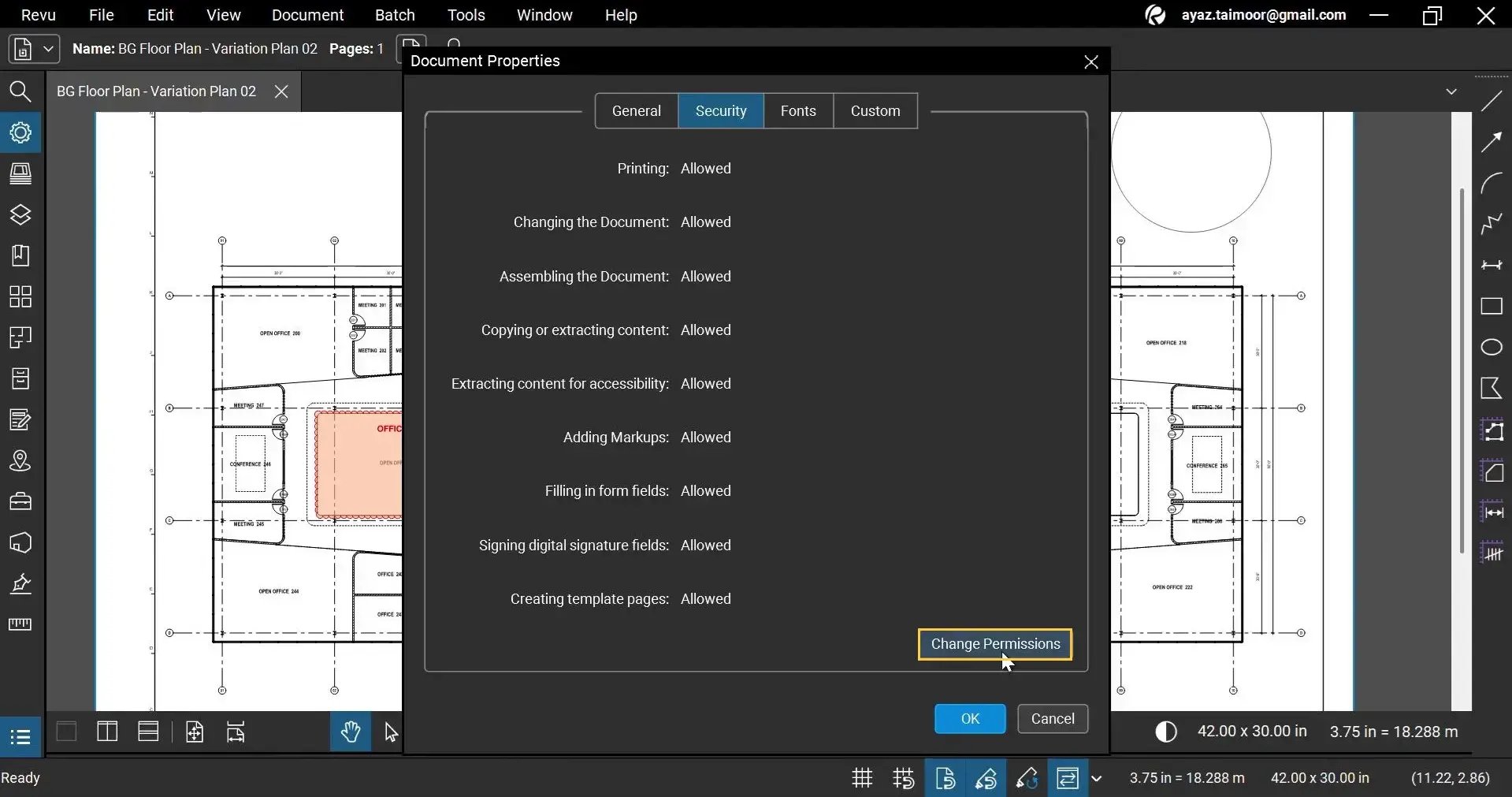Toggle Show Grid in status bar
This screenshot has height=797, width=1512.
coord(863,778)
